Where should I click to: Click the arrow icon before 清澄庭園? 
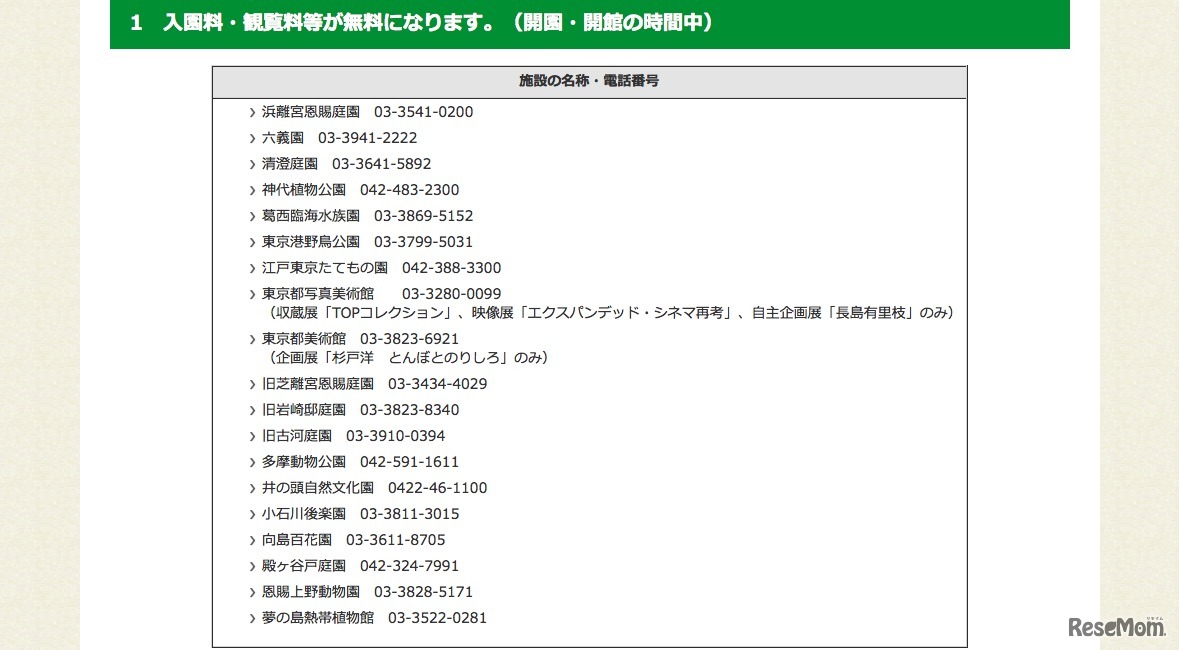point(251,163)
